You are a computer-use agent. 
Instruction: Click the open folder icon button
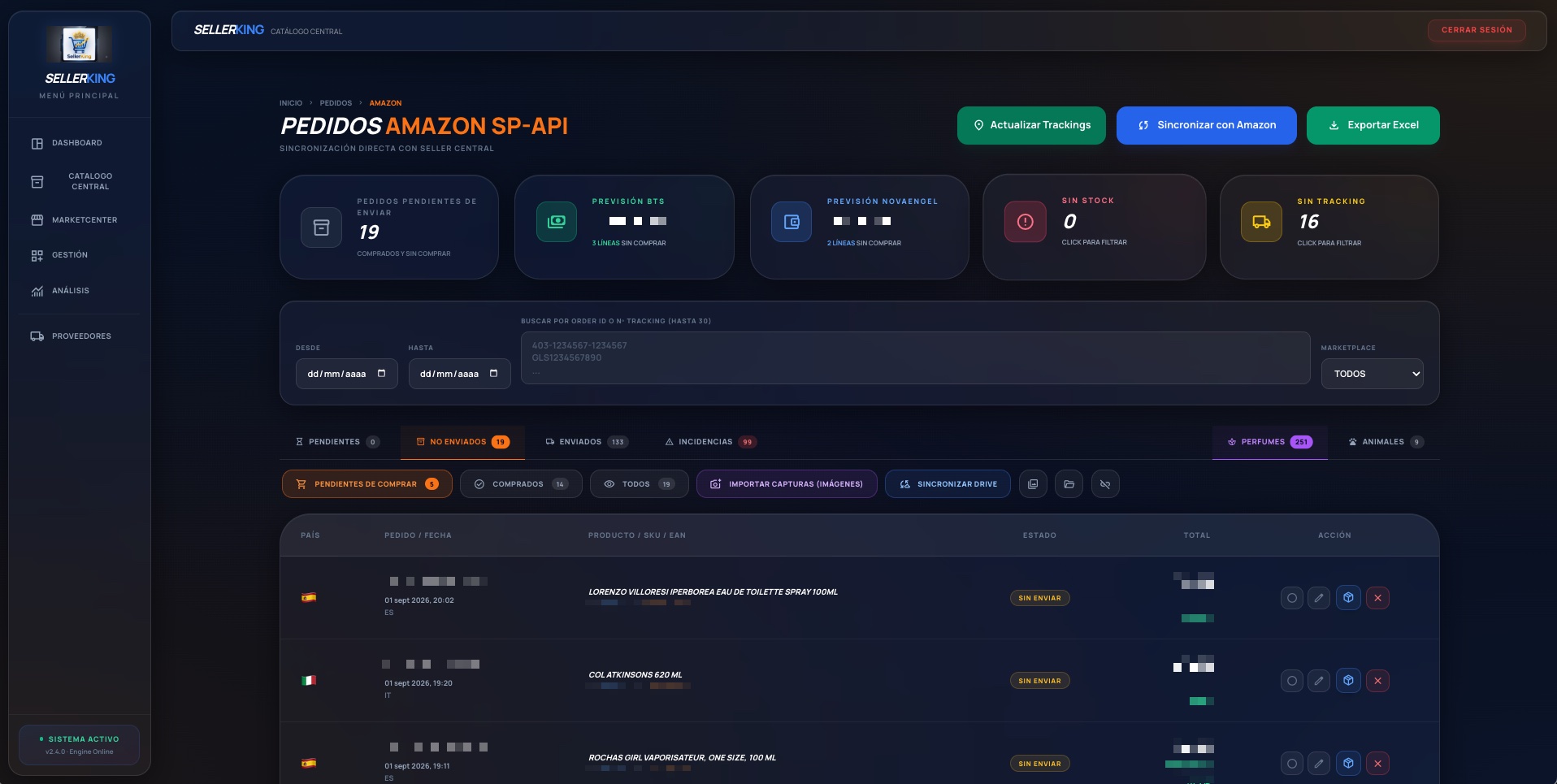pos(1069,484)
